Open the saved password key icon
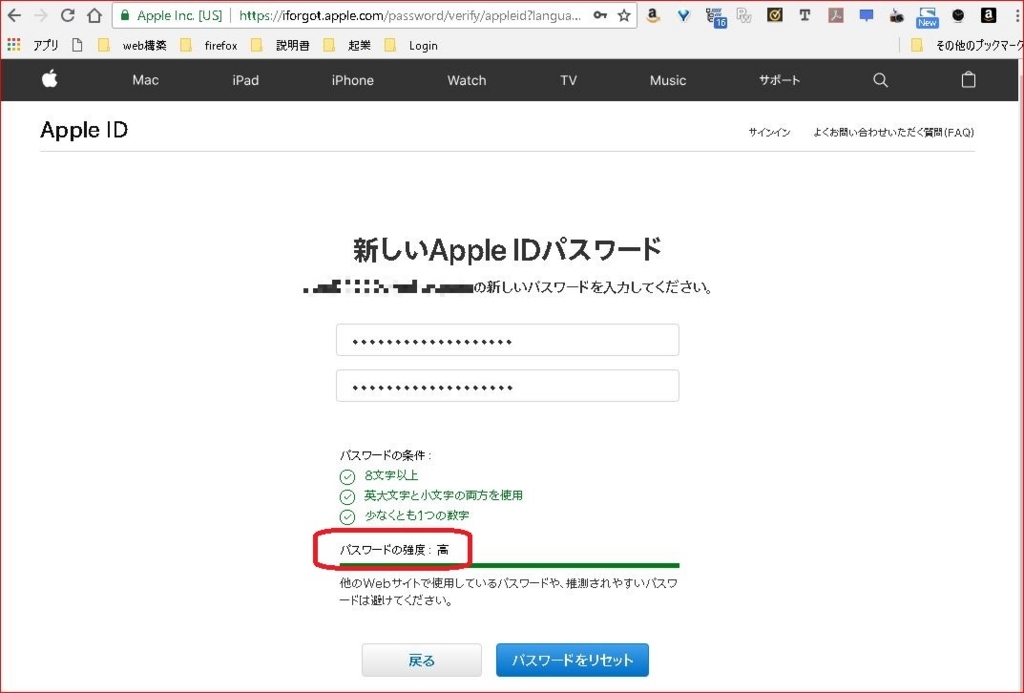This screenshot has height=693, width=1024. tap(600, 15)
